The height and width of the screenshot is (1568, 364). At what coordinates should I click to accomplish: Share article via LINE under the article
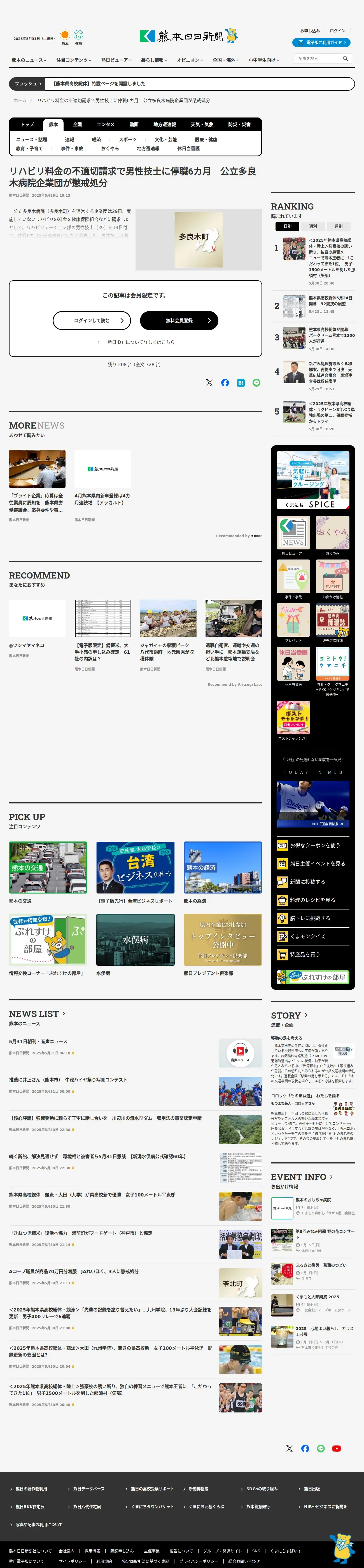[257, 383]
